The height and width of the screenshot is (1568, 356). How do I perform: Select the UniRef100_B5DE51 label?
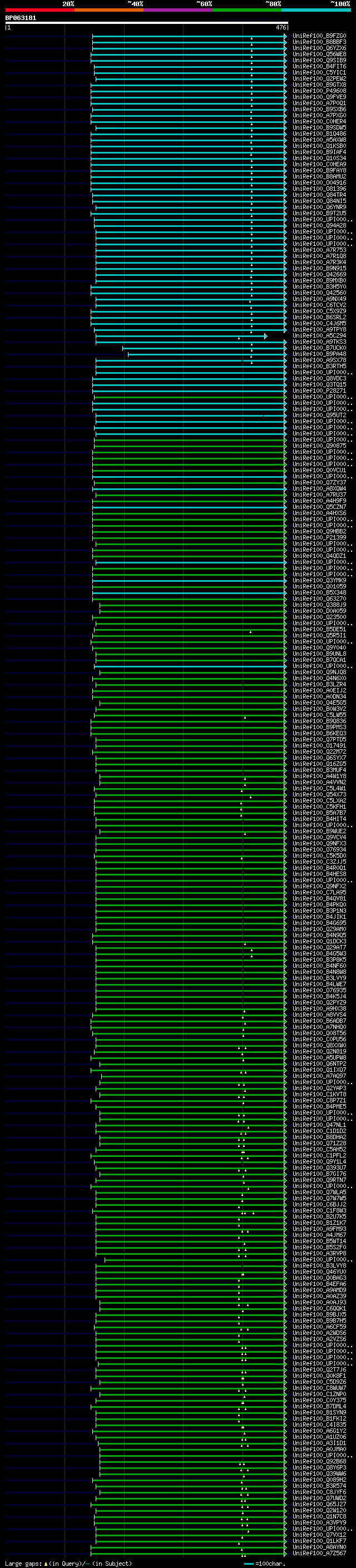tap(319, 630)
